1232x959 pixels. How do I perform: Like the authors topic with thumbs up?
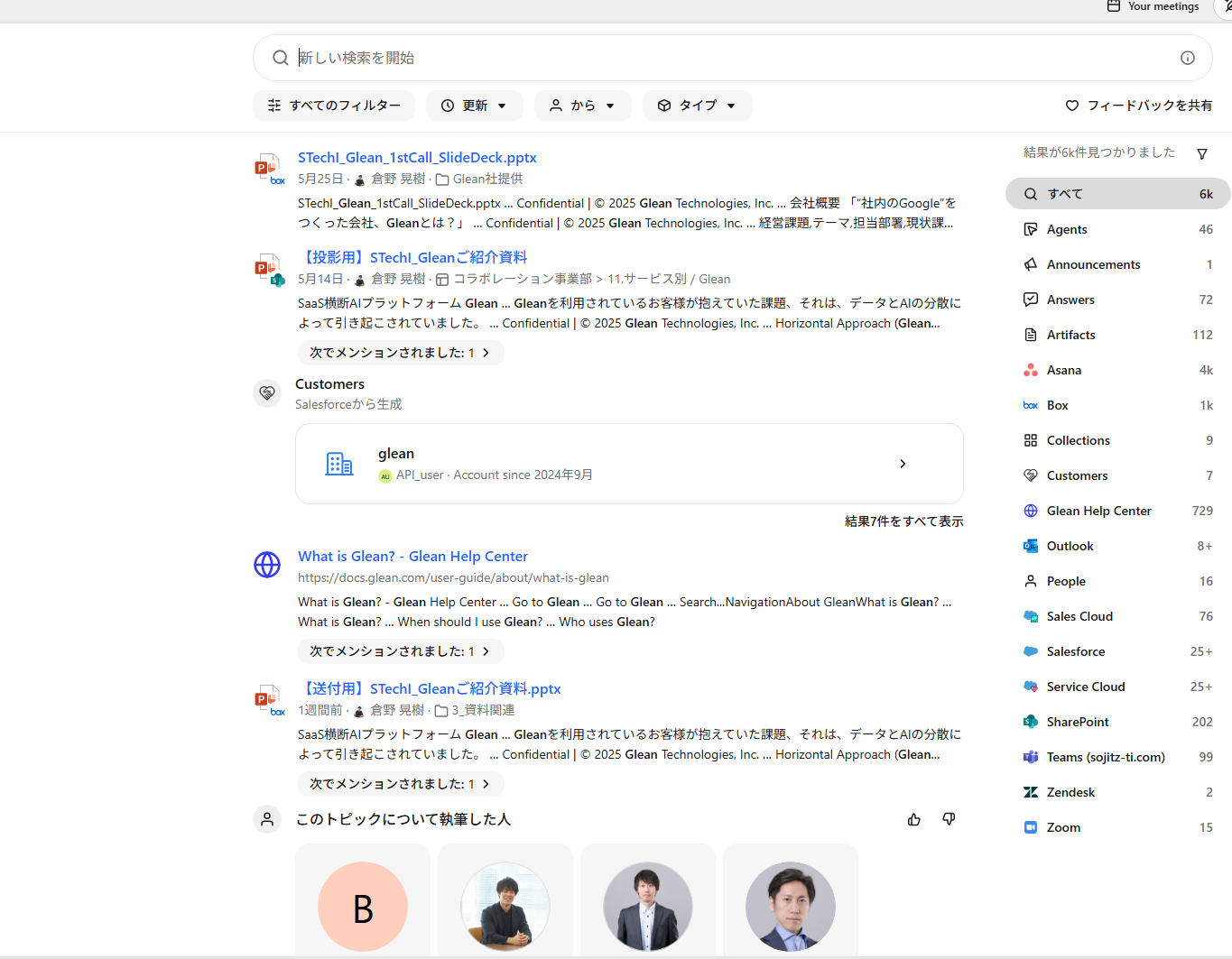click(x=914, y=819)
